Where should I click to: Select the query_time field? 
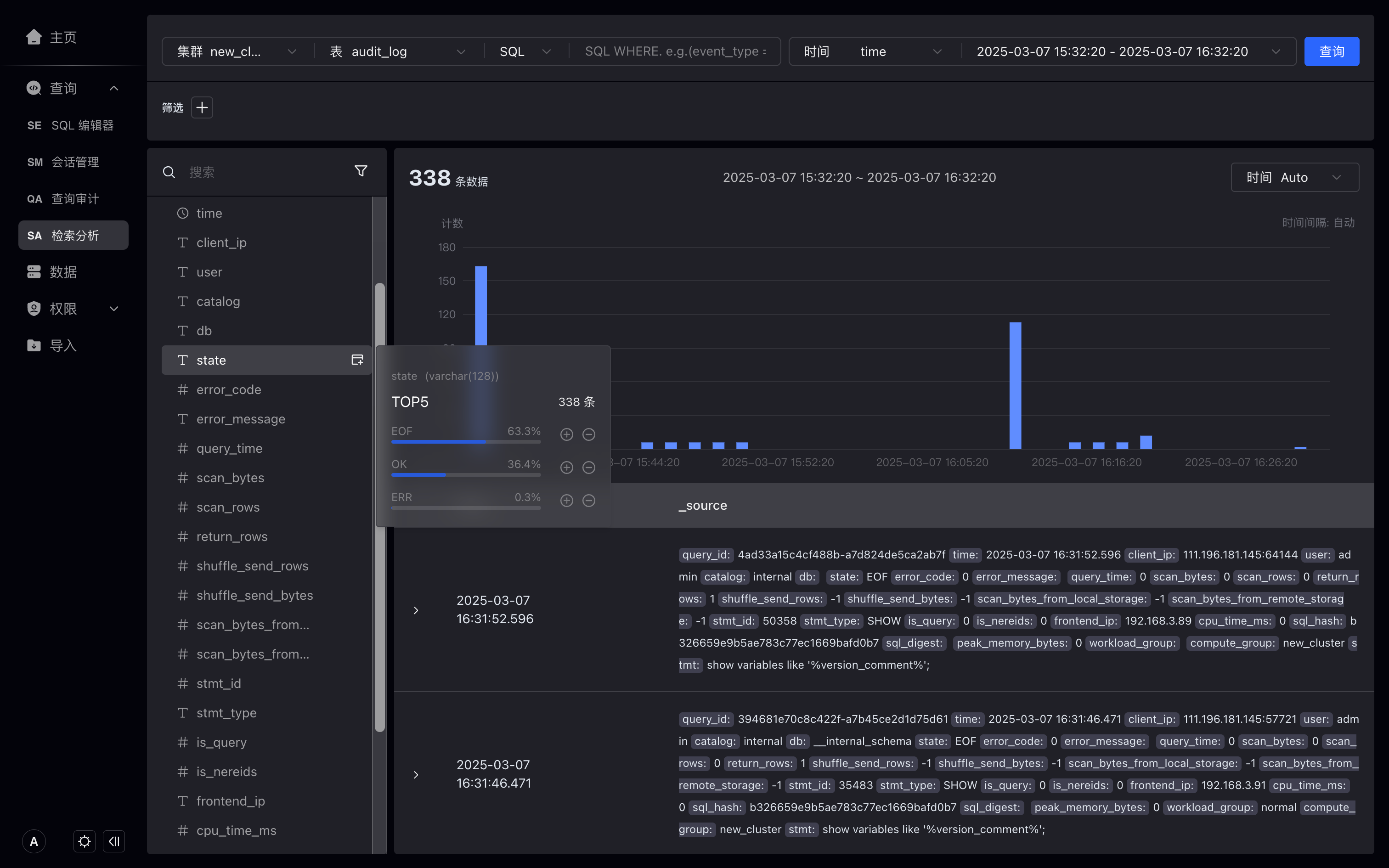tap(267, 448)
